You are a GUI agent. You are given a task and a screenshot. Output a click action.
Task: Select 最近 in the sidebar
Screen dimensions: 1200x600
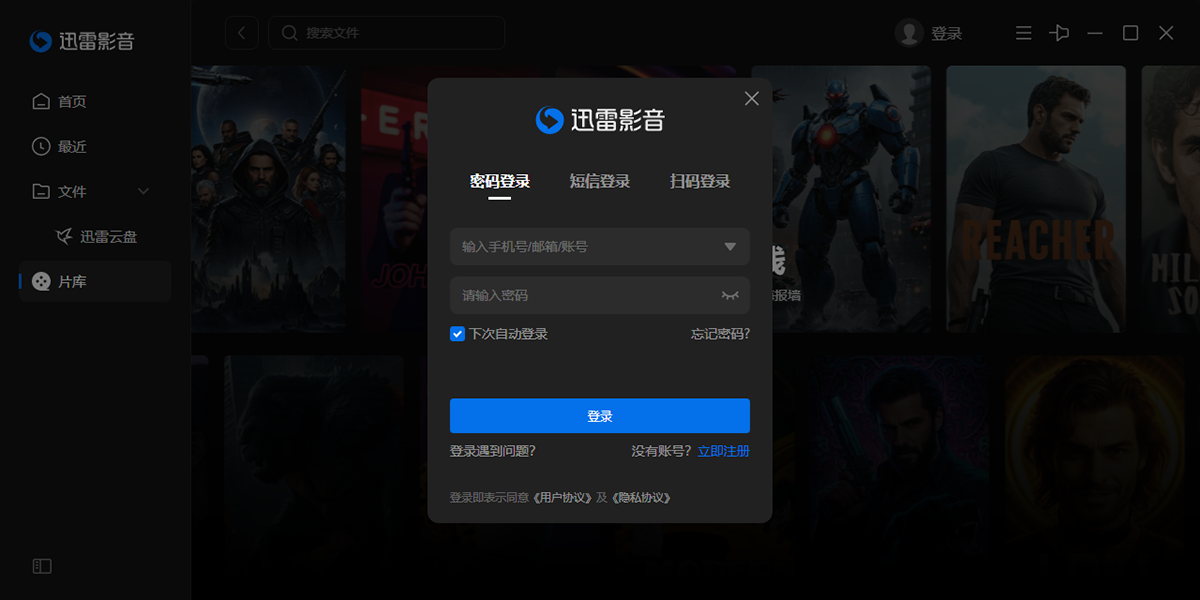click(72, 146)
